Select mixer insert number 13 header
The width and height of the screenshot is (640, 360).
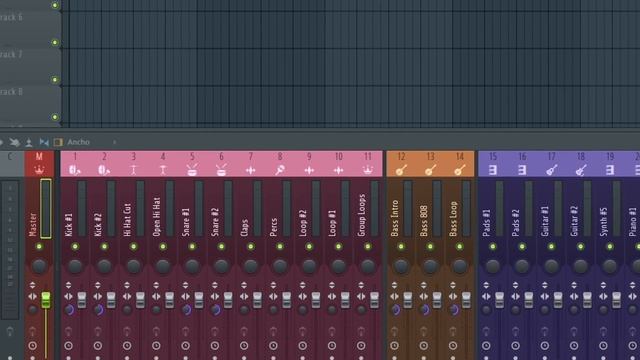pos(430,164)
